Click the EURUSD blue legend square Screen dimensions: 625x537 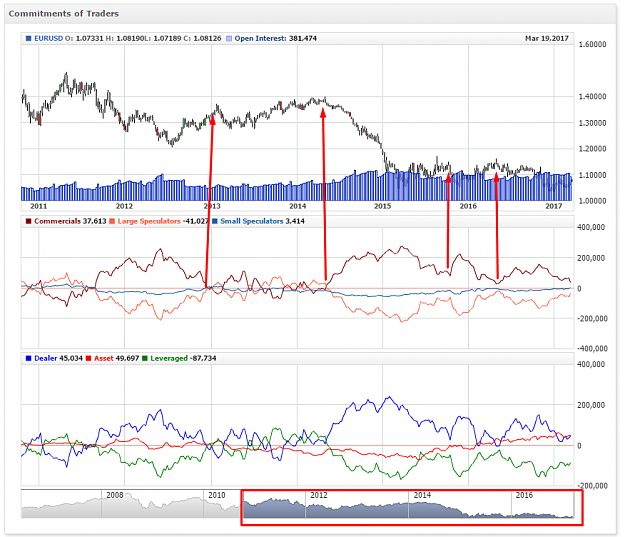click(28, 39)
